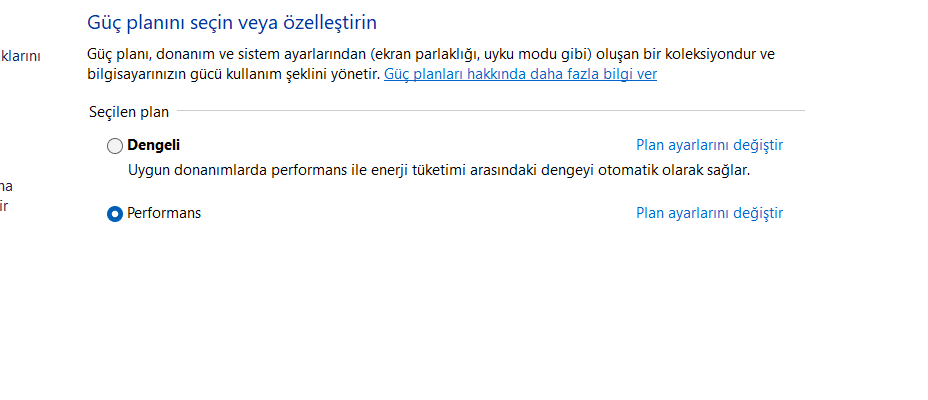The height and width of the screenshot is (400, 928).
Task: Open Güç planları hakkında daha fazla bilgi link
Action: 520,74
